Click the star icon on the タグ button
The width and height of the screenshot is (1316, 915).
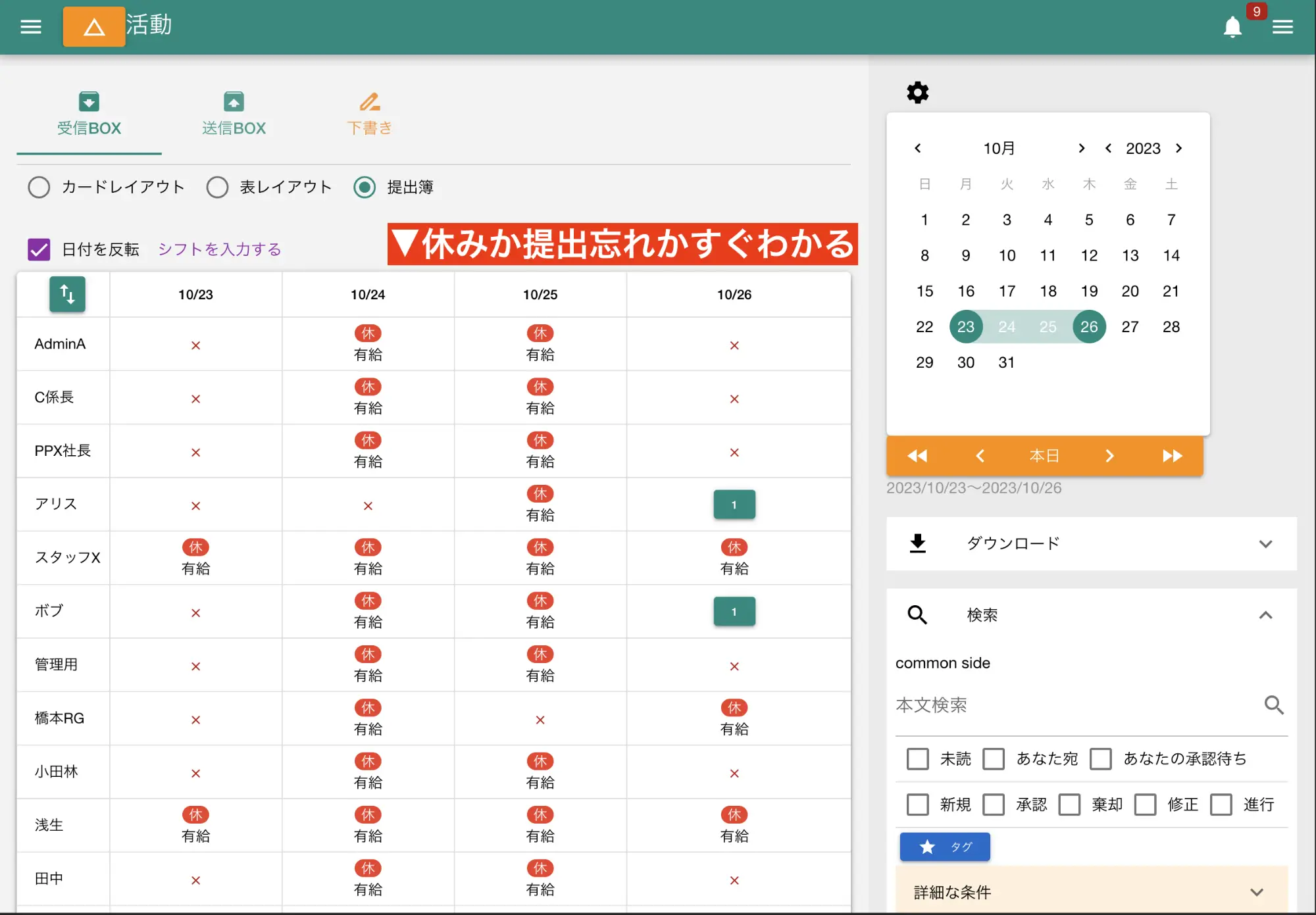[926, 847]
